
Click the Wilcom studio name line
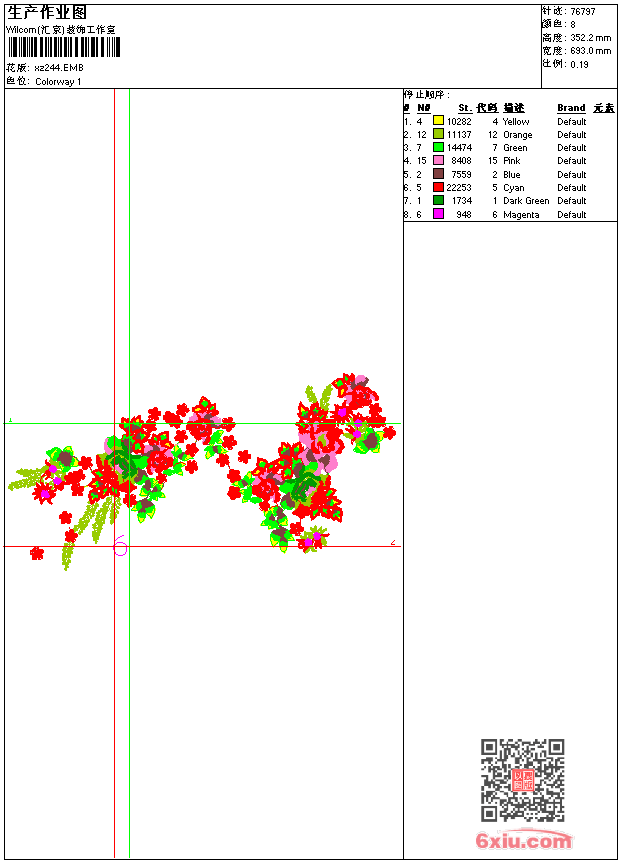61,30
